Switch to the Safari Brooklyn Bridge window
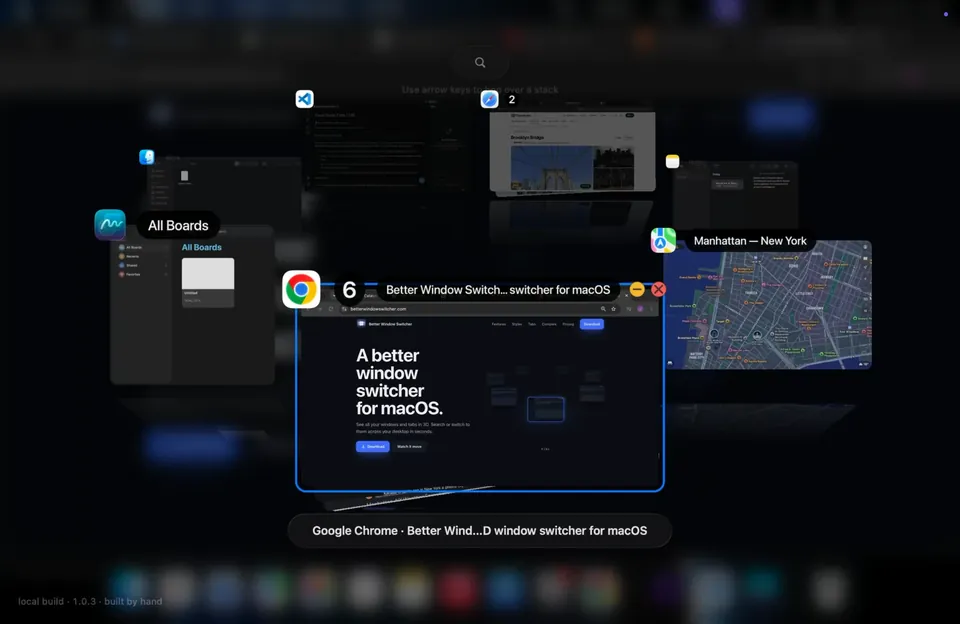Image resolution: width=960 pixels, height=624 pixels. point(572,151)
